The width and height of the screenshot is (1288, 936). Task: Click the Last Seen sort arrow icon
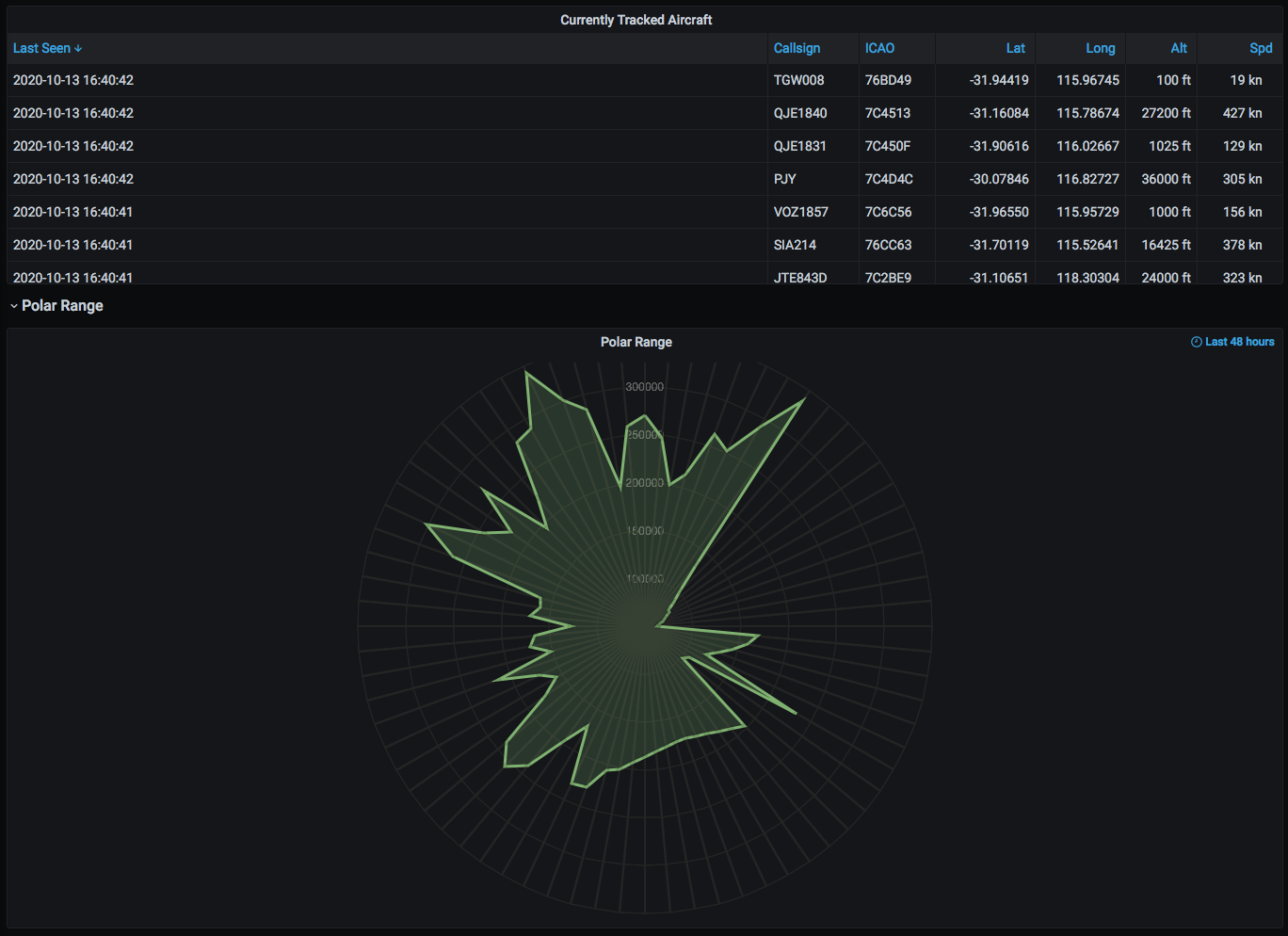point(78,48)
